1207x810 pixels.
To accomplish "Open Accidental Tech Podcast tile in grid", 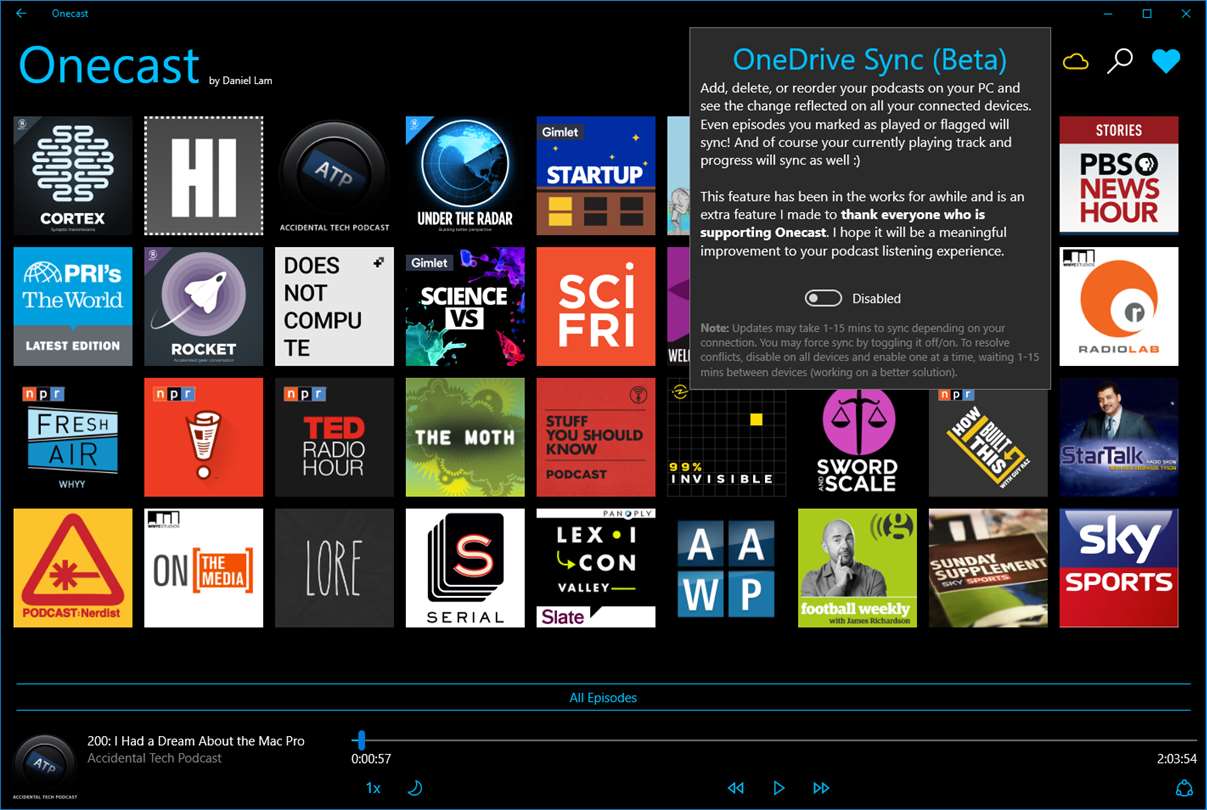I will pyautogui.click(x=334, y=175).
